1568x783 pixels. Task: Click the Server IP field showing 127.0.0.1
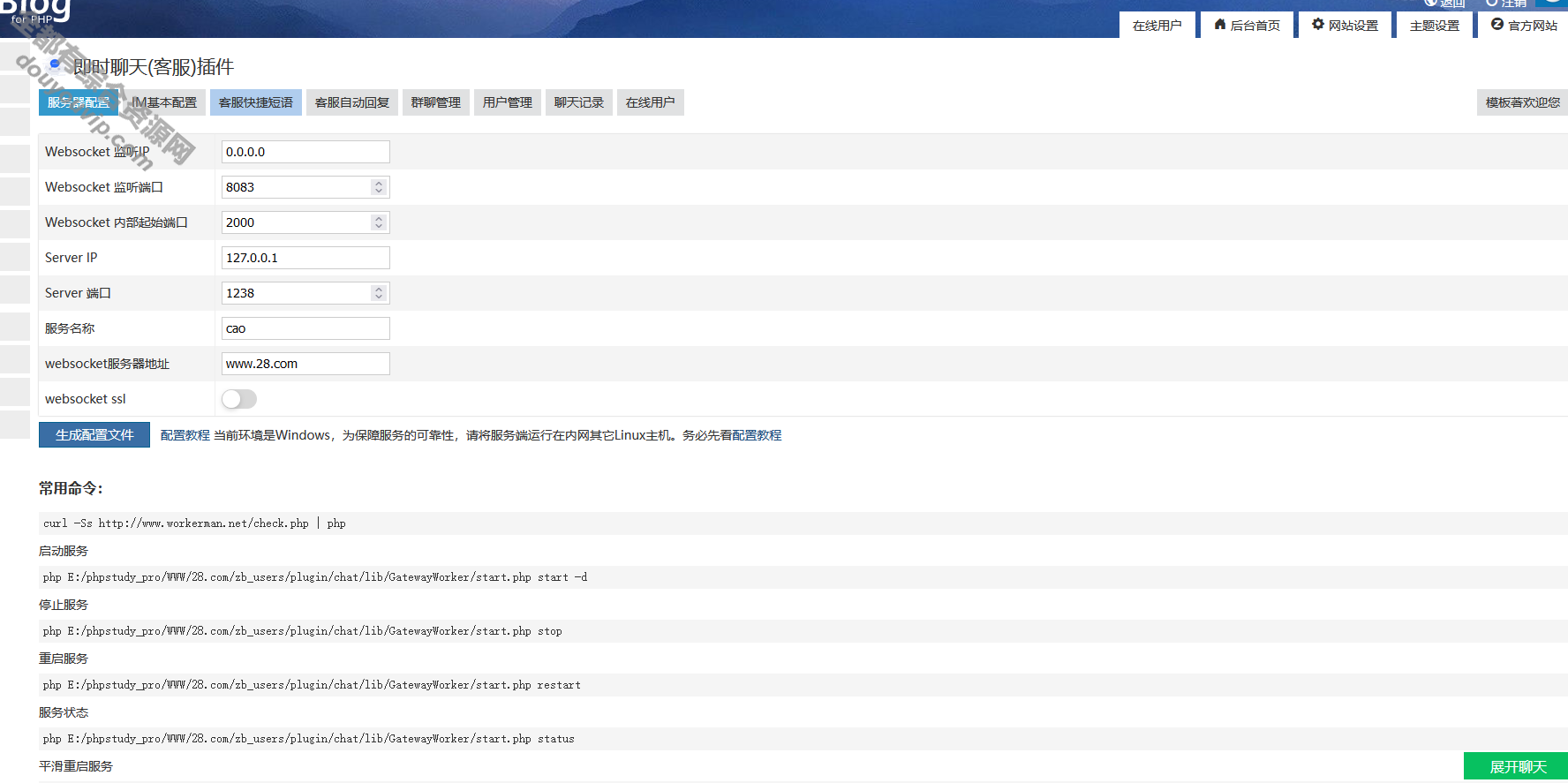pos(305,258)
